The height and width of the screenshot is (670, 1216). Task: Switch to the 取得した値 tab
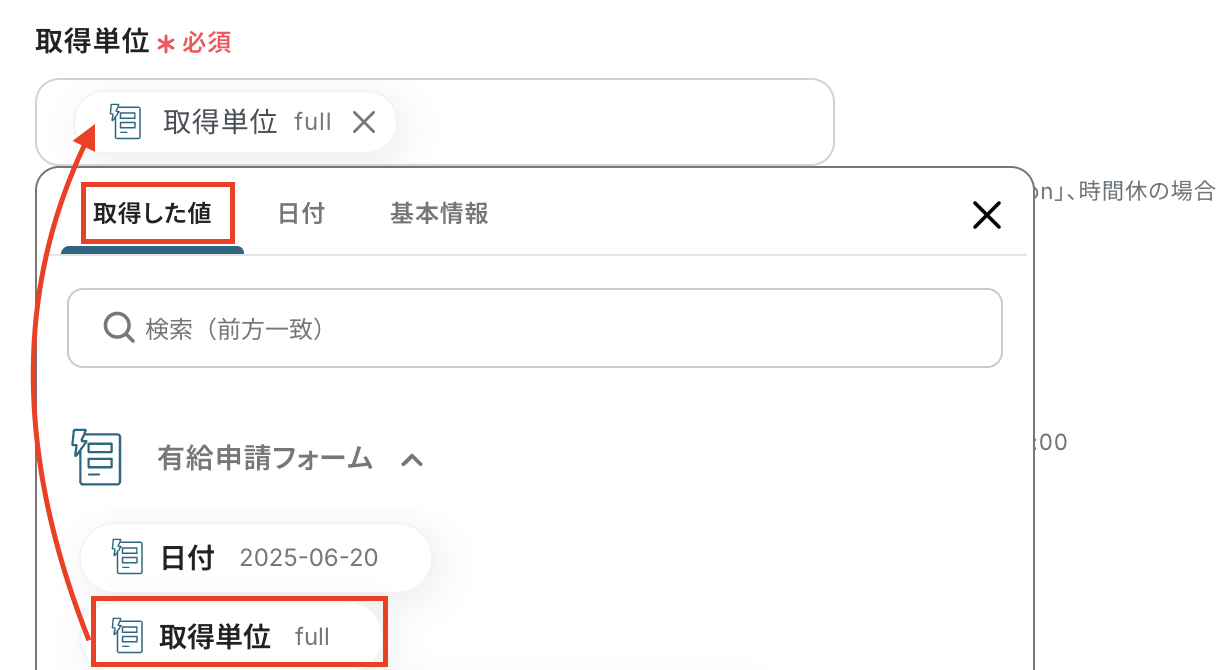click(153, 213)
